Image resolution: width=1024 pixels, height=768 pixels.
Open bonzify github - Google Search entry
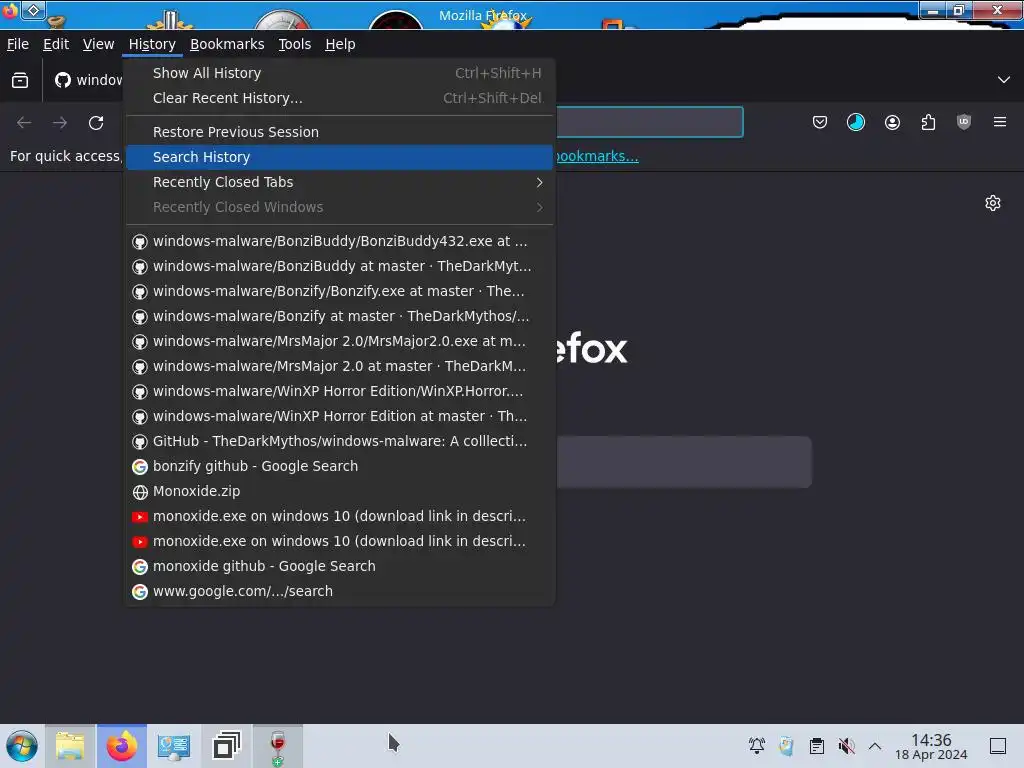[340, 466]
